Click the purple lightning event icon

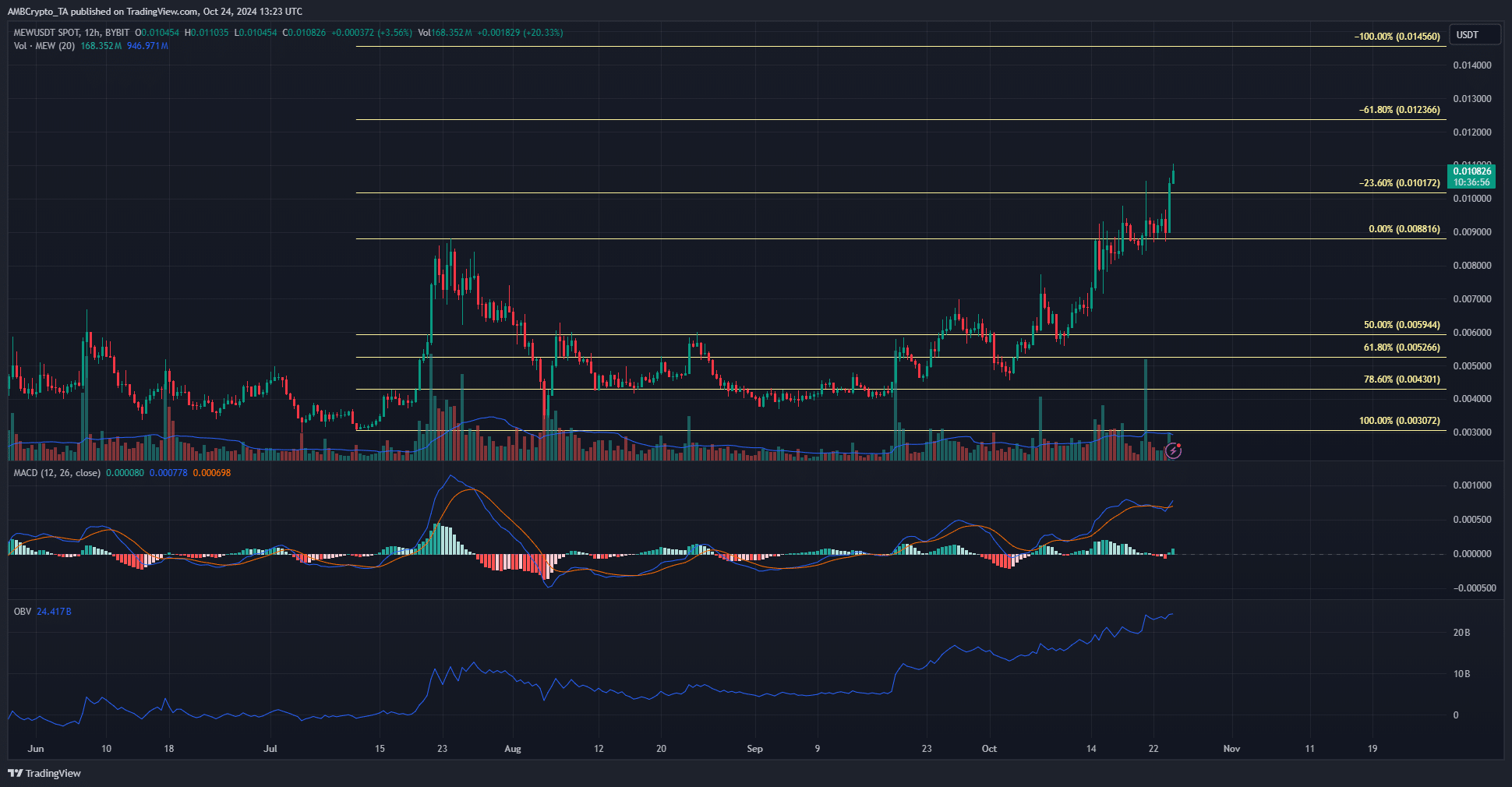coord(1174,450)
